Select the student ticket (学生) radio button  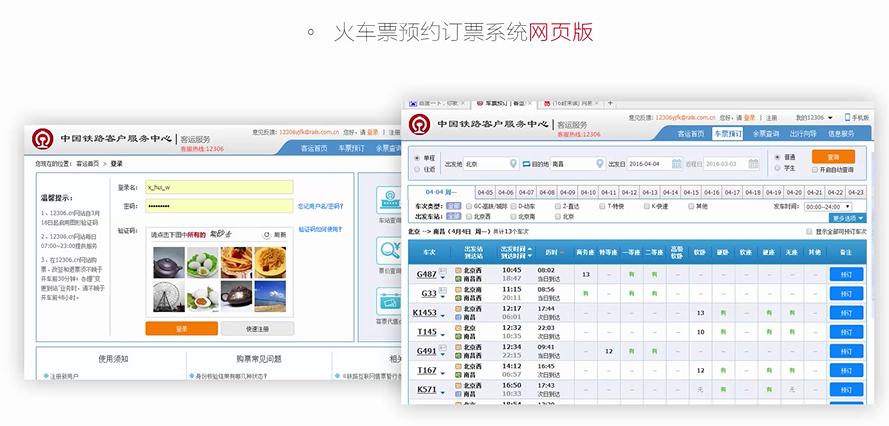coord(777,168)
